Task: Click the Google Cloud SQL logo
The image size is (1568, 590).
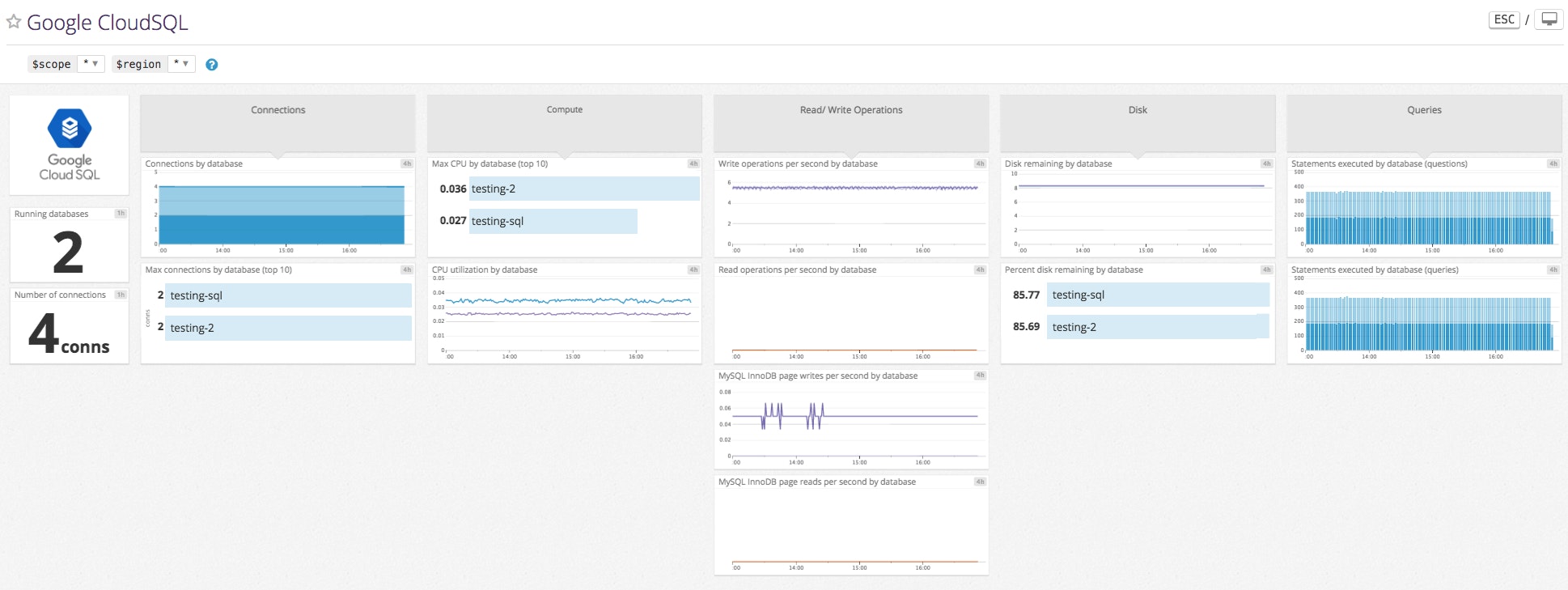Action: click(x=70, y=145)
